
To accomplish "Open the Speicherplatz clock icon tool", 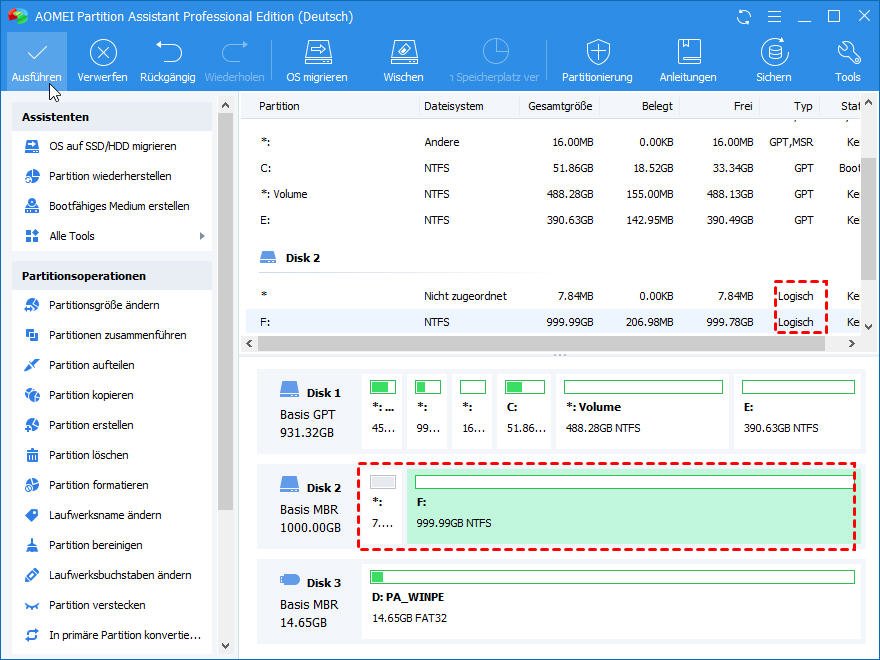I will click(x=496, y=52).
